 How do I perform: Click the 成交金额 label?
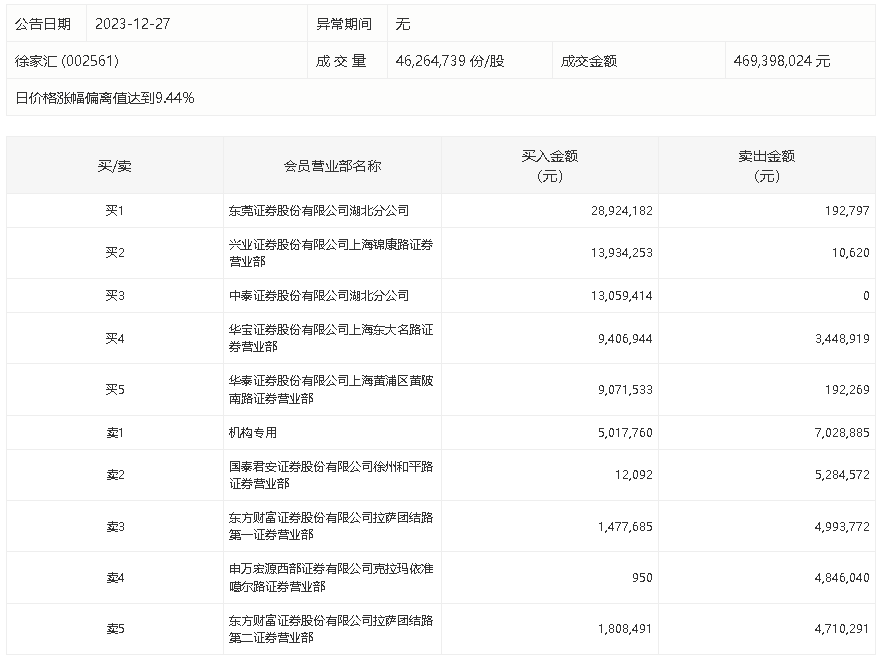click(x=589, y=61)
